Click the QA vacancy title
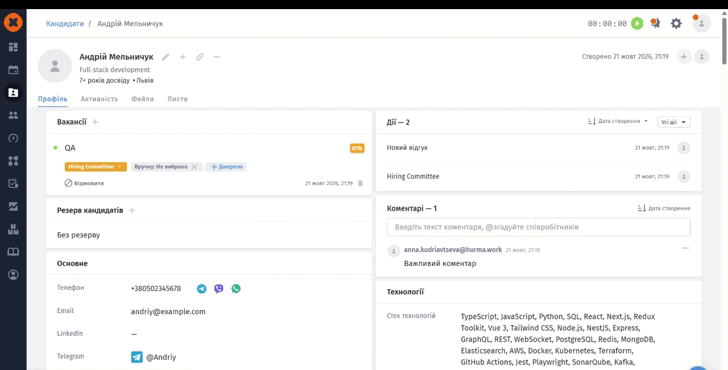Viewport: 728px width, 370px height. pyautogui.click(x=70, y=148)
